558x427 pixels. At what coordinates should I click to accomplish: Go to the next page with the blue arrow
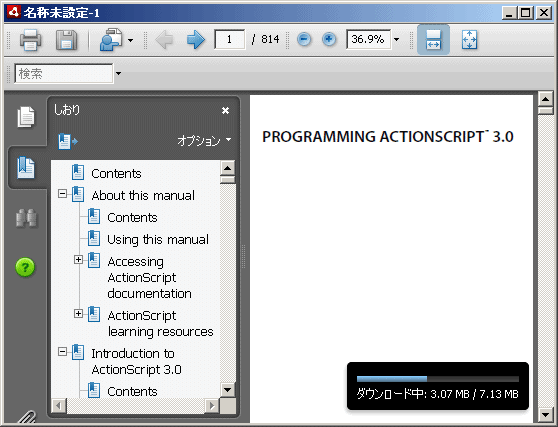(196, 39)
